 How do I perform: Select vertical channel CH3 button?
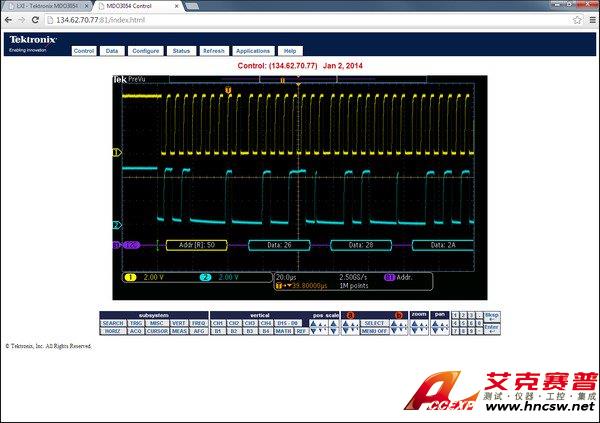pyautogui.click(x=250, y=323)
